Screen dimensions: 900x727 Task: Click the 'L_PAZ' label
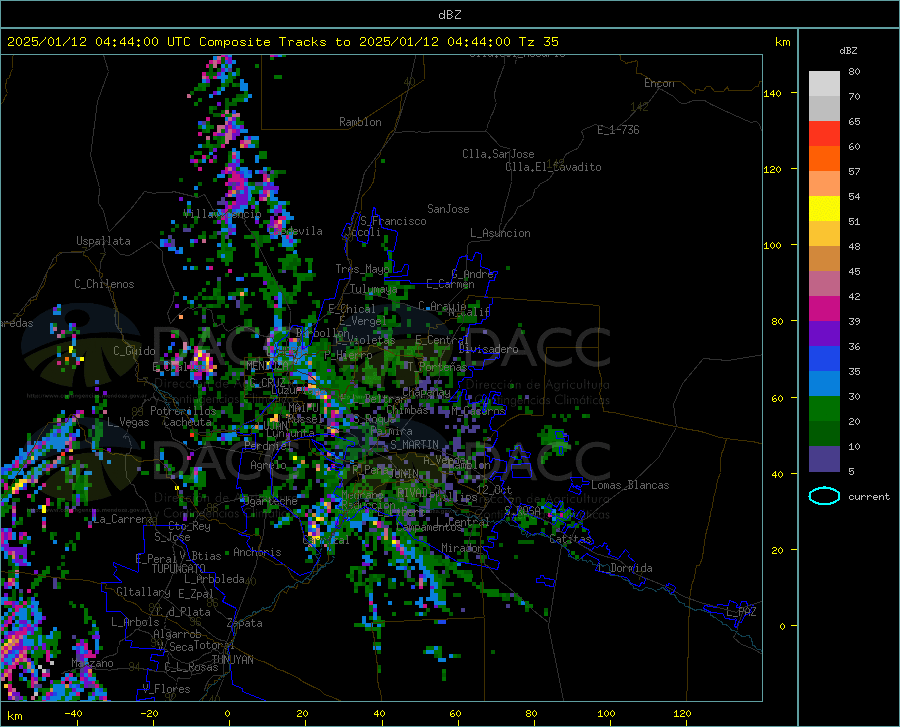pyautogui.click(x=741, y=612)
